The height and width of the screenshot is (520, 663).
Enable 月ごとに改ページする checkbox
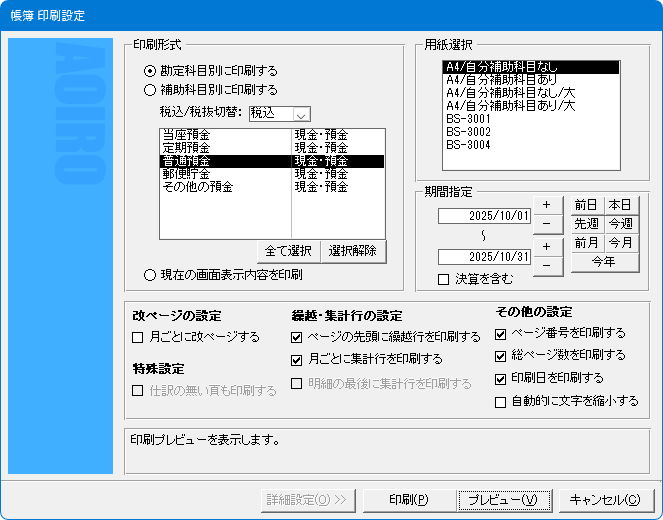tap(140, 337)
